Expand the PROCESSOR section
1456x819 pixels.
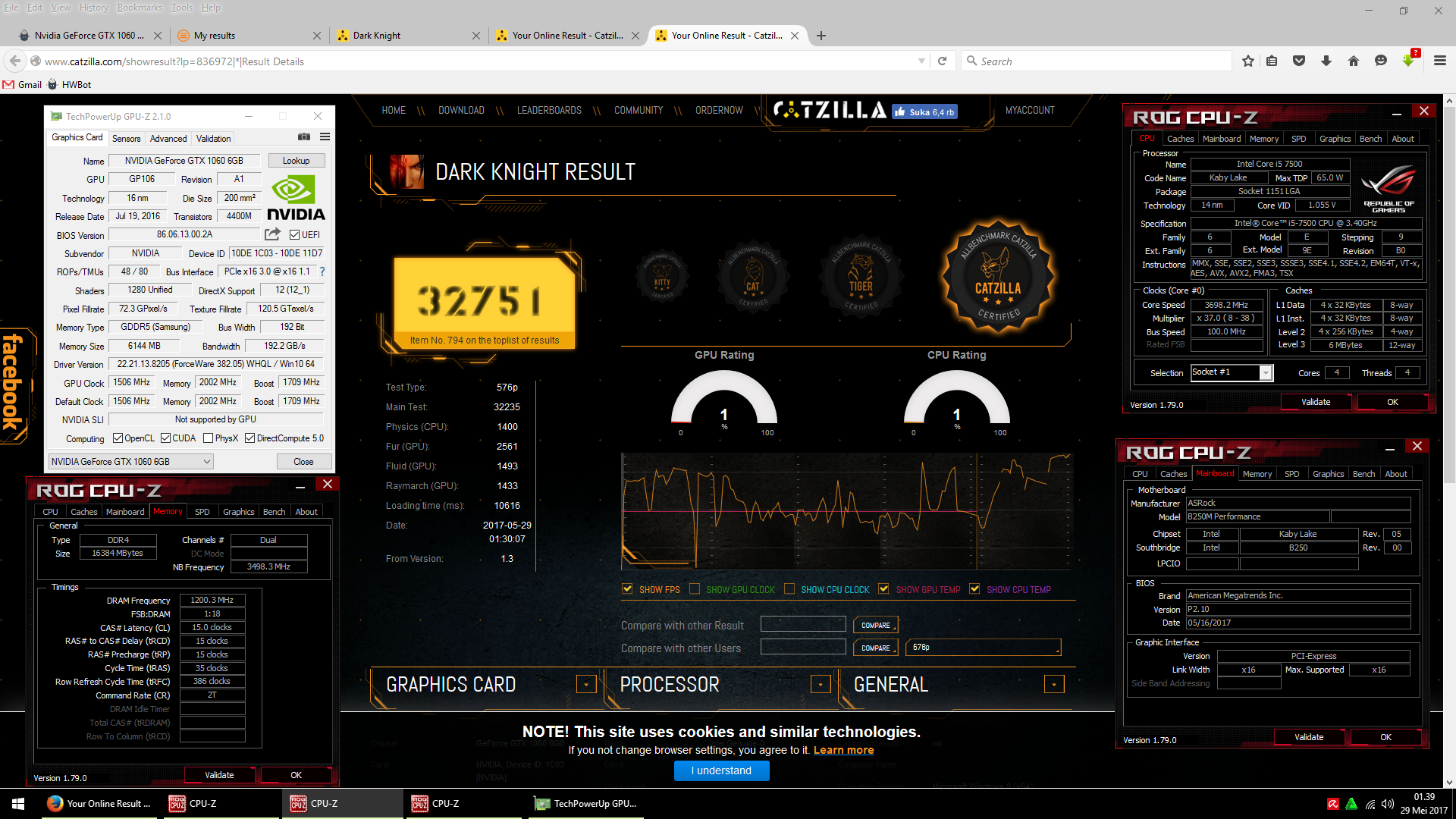[821, 684]
